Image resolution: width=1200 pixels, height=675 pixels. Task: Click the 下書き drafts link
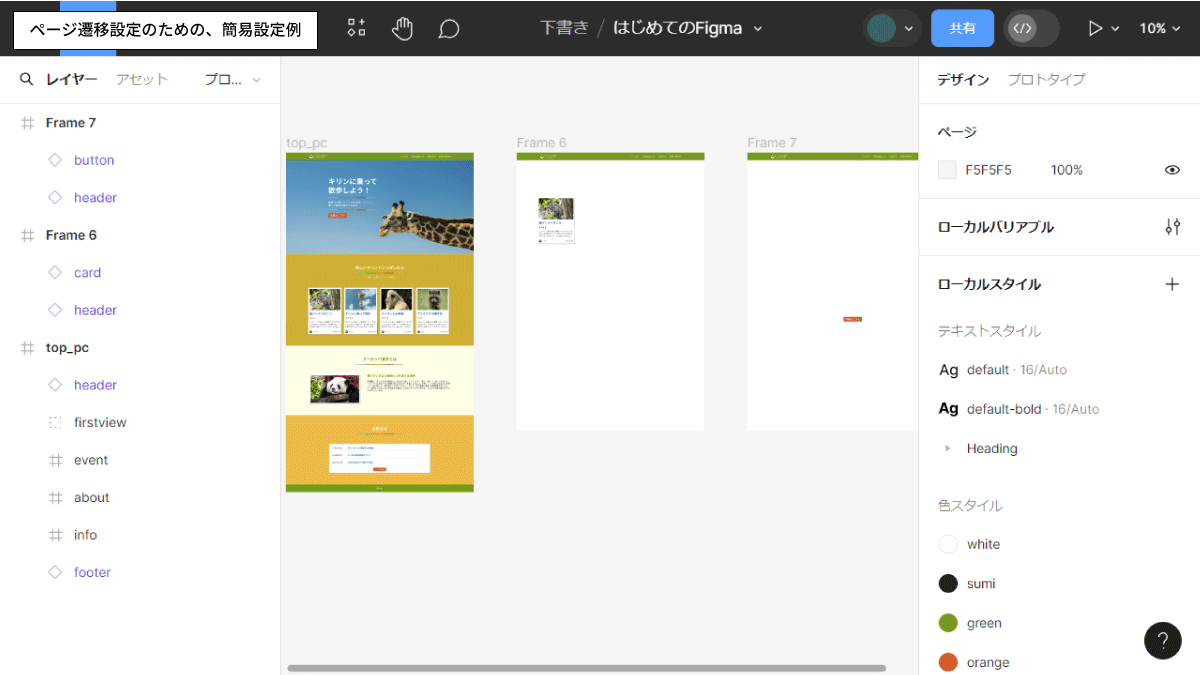(x=564, y=28)
